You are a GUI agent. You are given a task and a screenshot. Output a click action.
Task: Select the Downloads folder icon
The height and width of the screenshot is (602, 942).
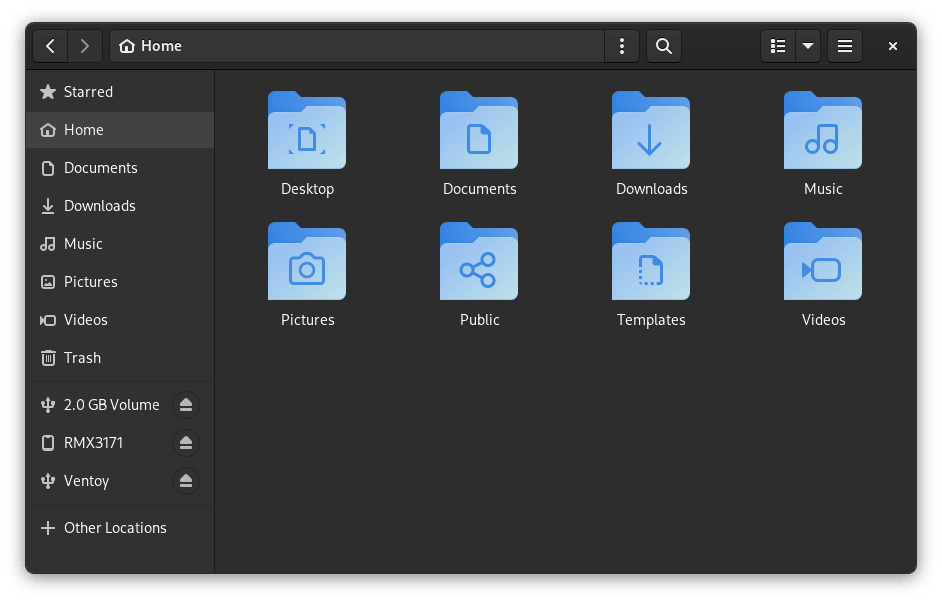(x=651, y=132)
